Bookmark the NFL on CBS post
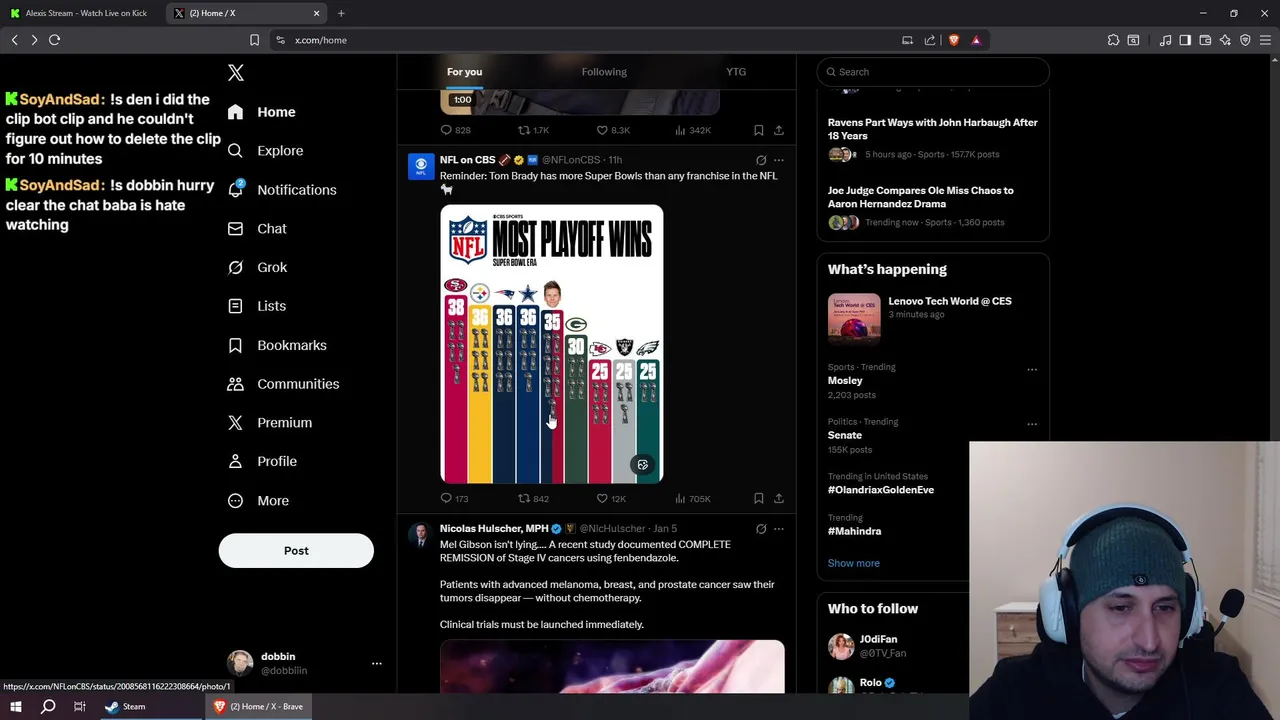Image resolution: width=1280 pixels, height=720 pixels. 759,498
